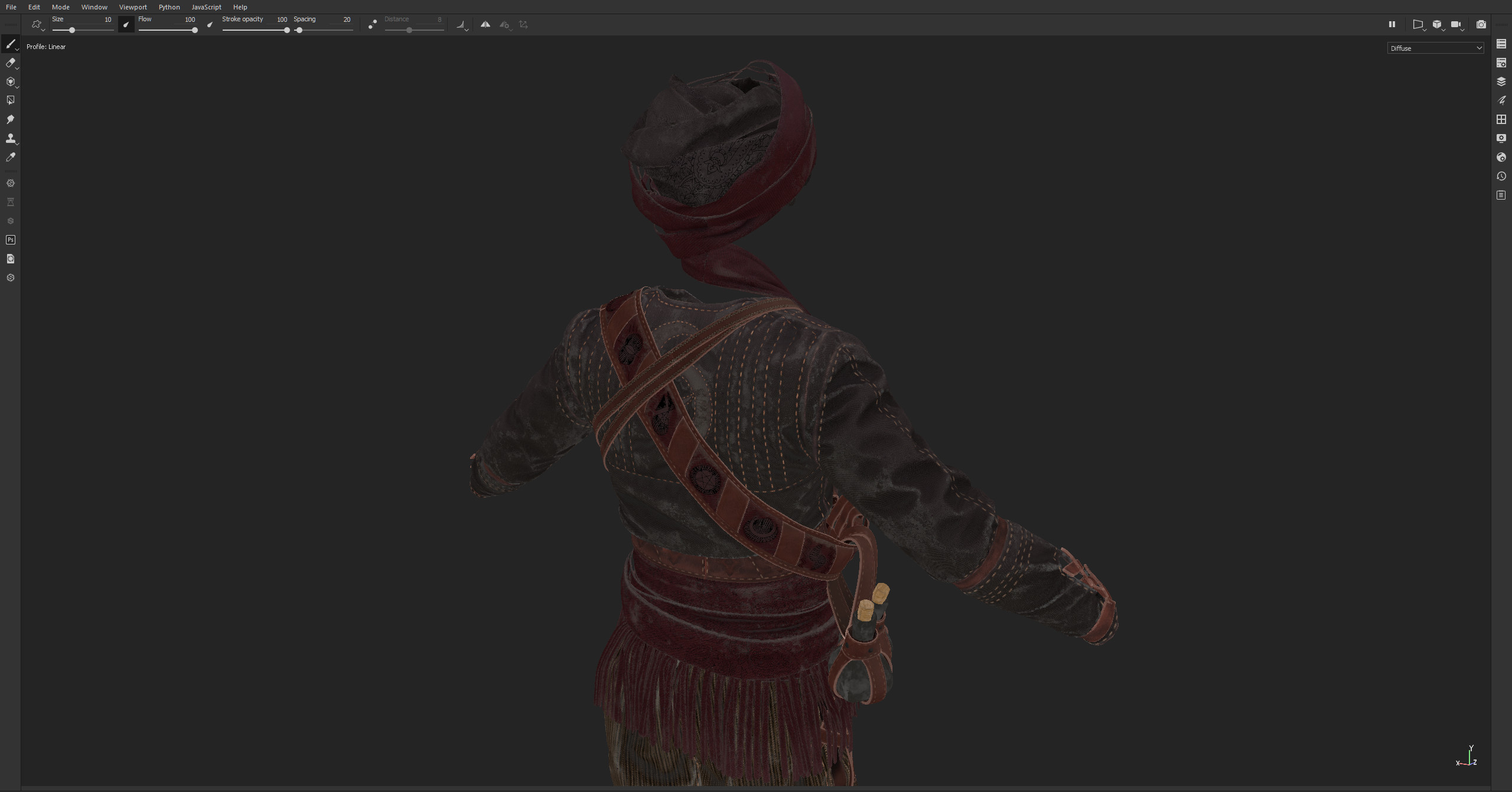Open the History panel clock icon
Image resolution: width=1512 pixels, height=792 pixels.
click(1501, 177)
